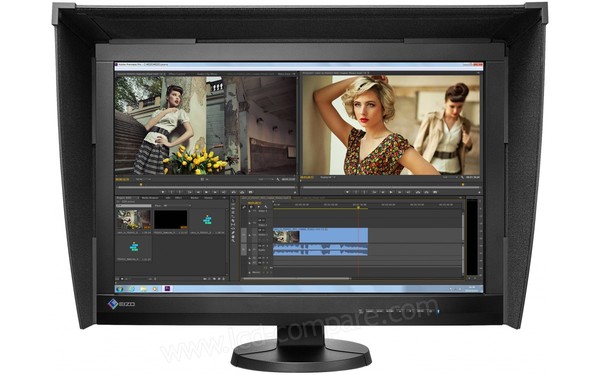Play video in Program monitor
Viewport: 600px width, 375px height.
[x=391, y=192]
